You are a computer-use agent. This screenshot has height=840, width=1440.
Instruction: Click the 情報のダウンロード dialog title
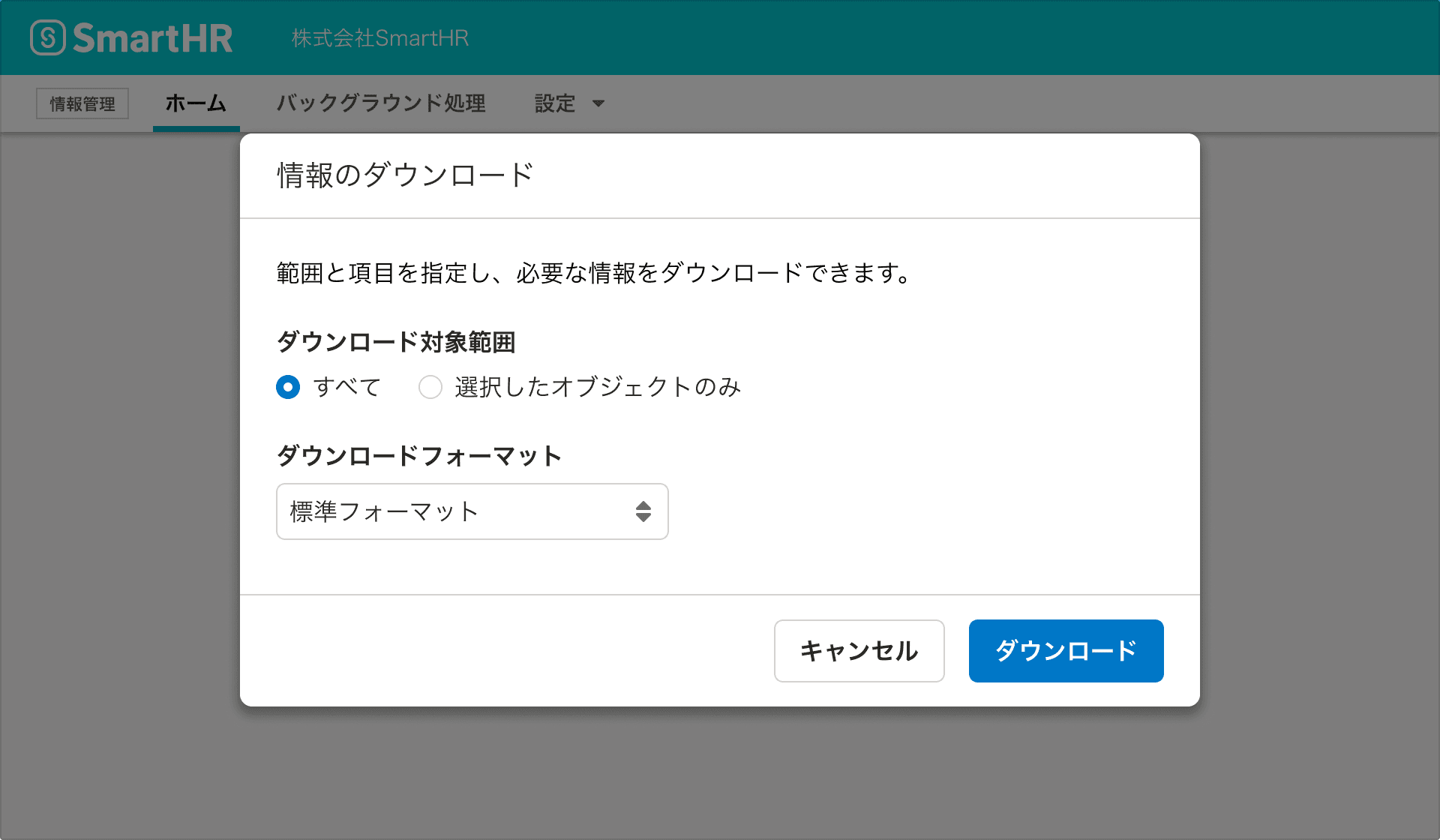(x=402, y=174)
